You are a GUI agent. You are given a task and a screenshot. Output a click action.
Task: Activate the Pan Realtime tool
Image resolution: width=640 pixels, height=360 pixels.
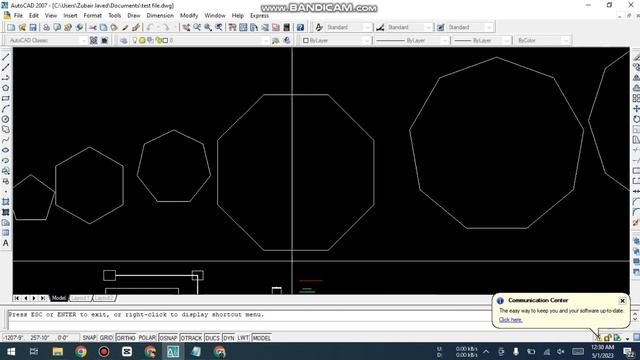[x=186, y=27]
